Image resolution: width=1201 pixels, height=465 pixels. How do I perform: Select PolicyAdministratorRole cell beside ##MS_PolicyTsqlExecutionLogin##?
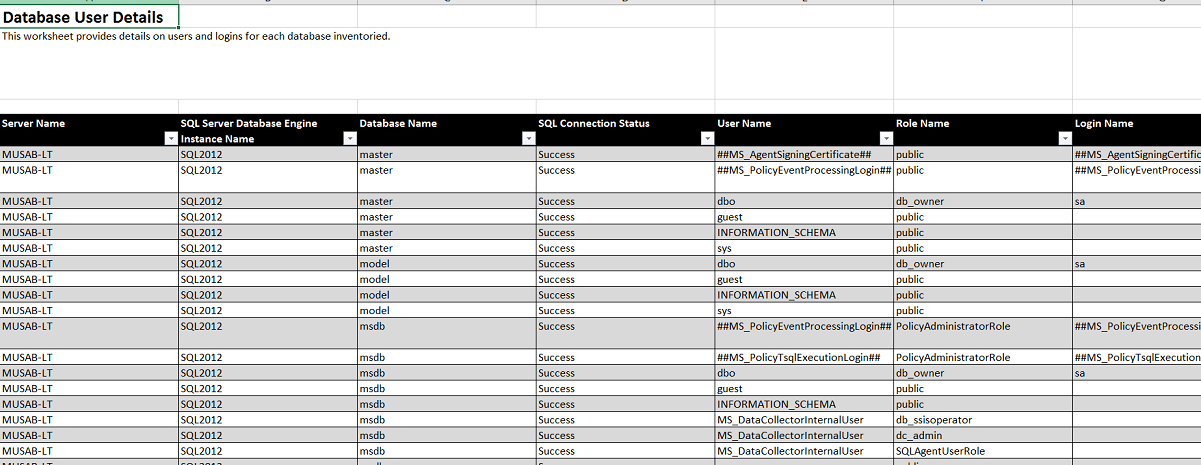coord(983,357)
